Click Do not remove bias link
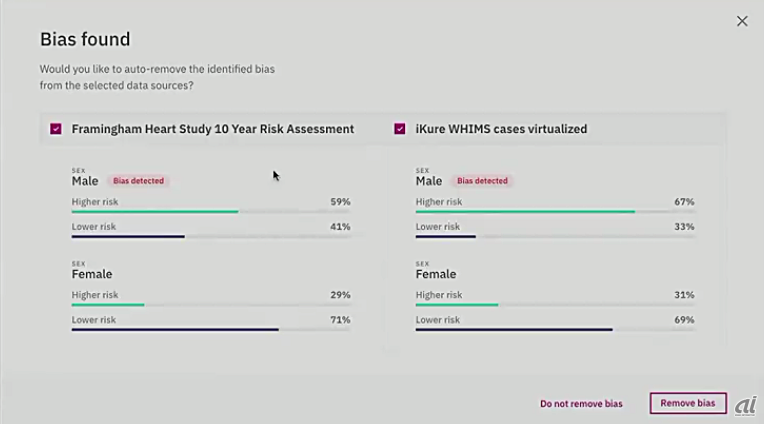Screen dimensions: 764x424 [x=581, y=404]
